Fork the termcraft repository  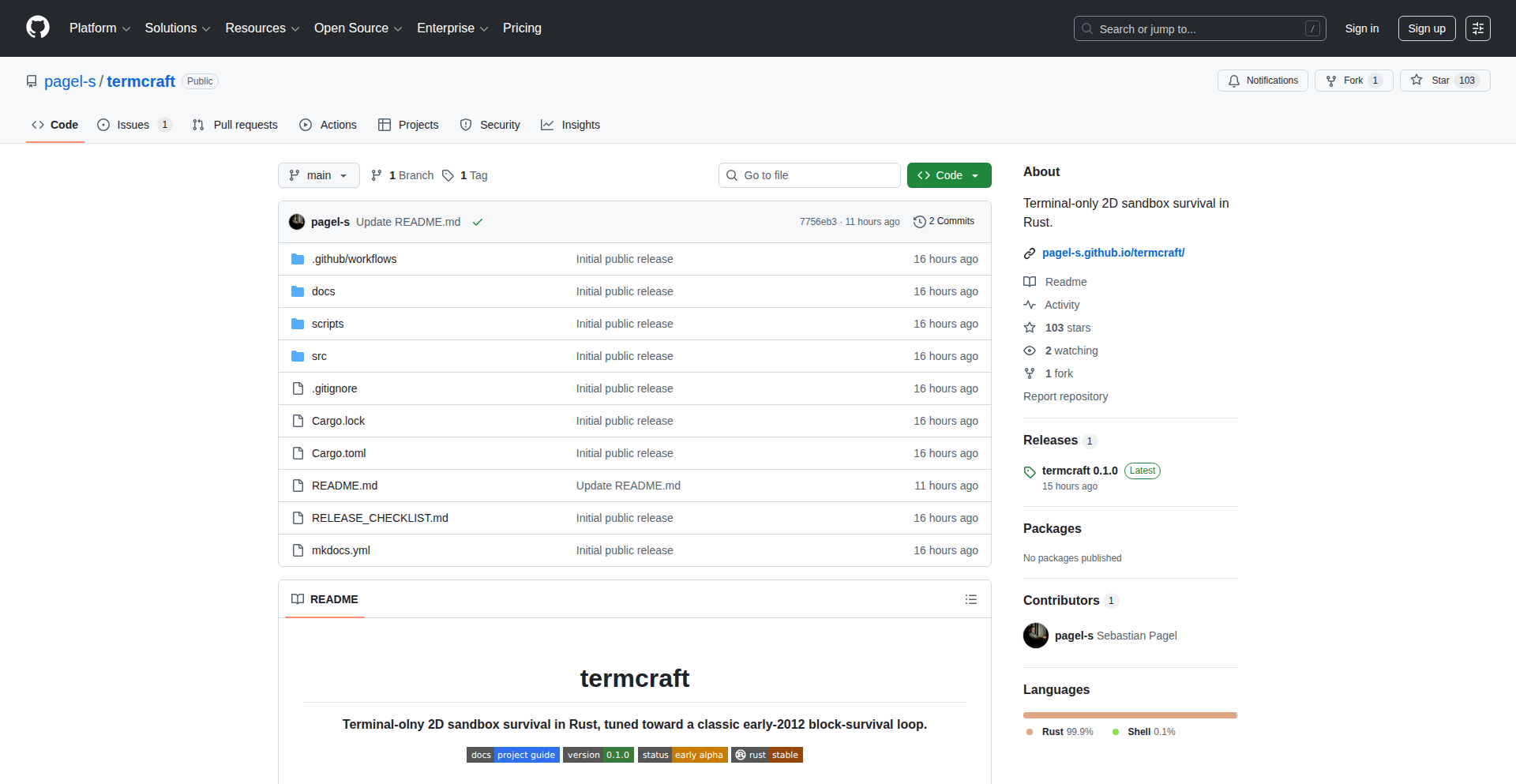1353,81
